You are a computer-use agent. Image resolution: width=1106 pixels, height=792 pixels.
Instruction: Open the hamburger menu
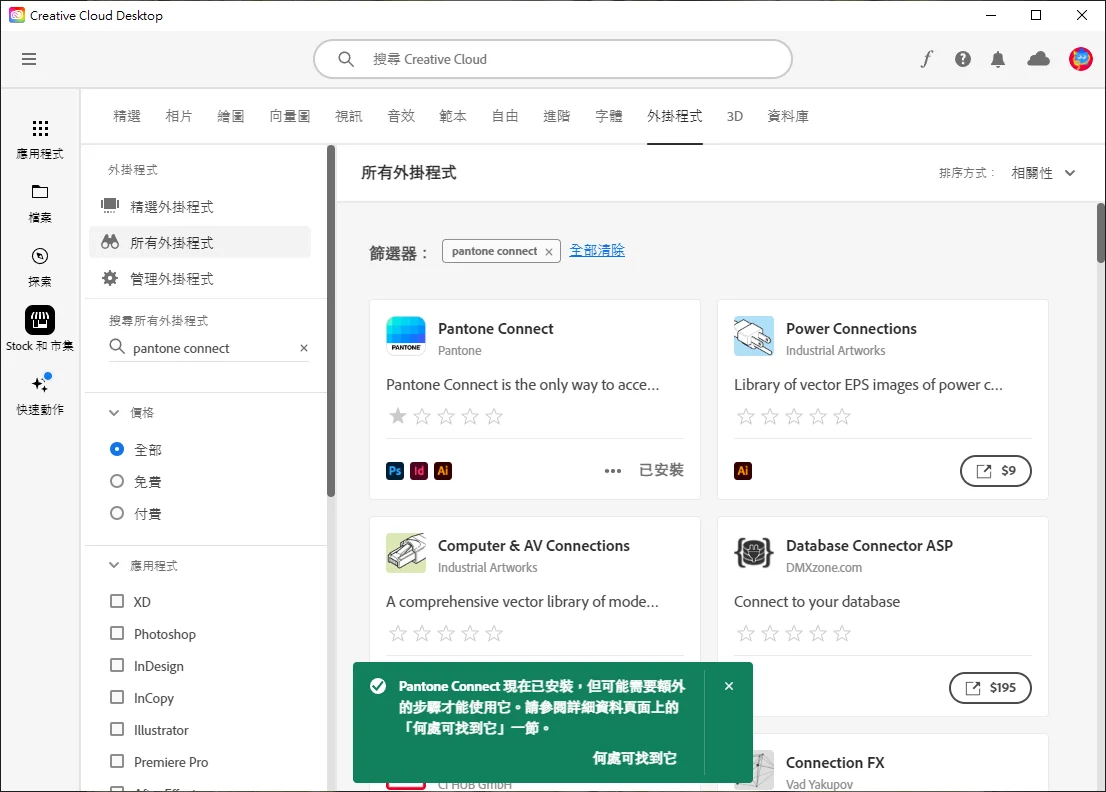[x=29, y=59]
